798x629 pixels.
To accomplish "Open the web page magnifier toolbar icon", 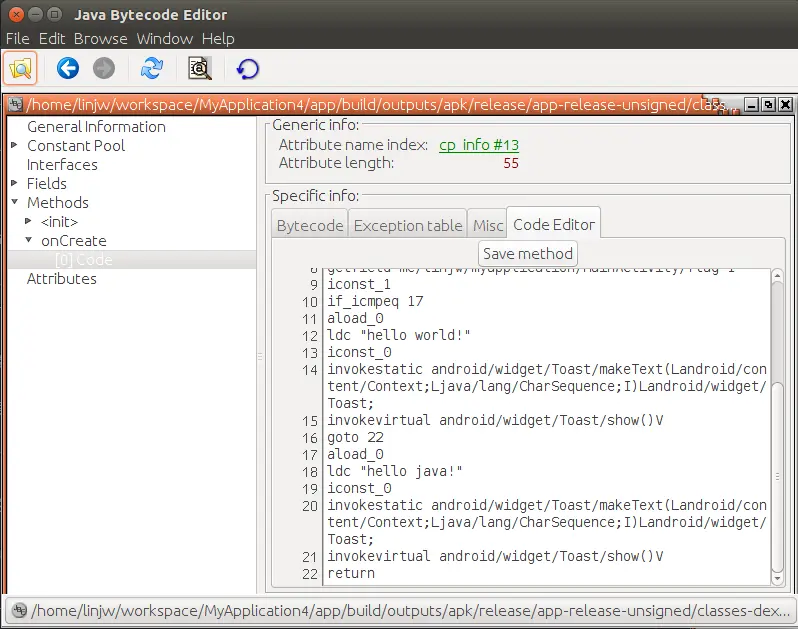I will point(200,68).
